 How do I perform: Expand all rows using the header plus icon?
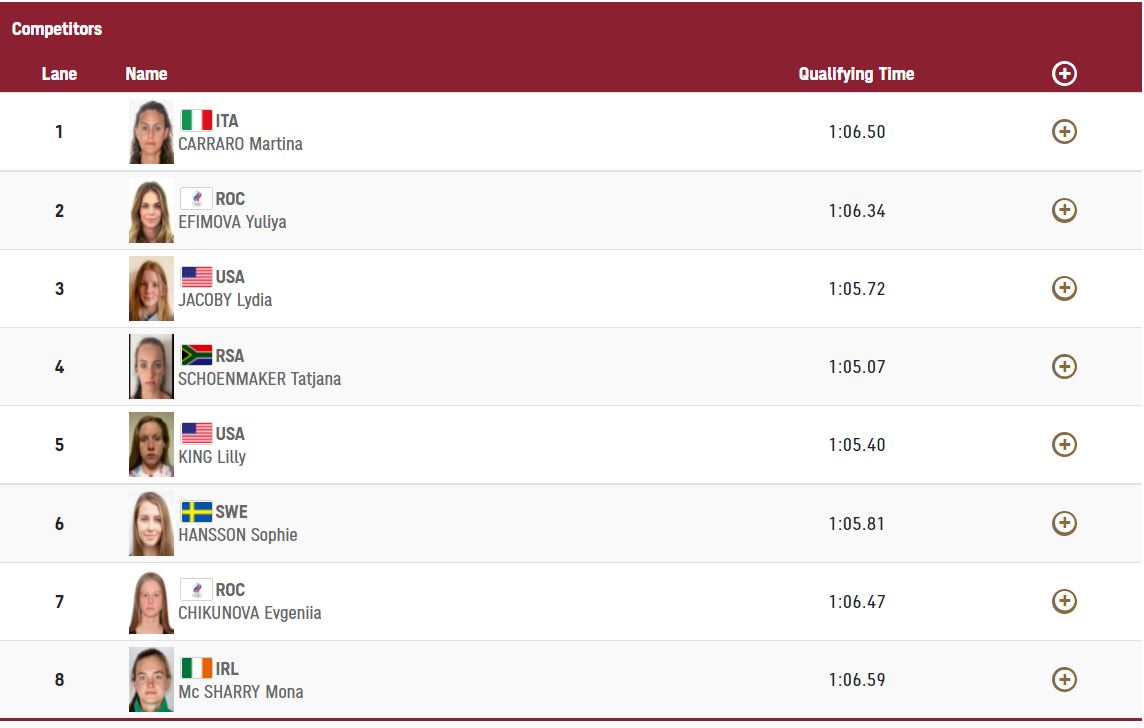(1064, 73)
